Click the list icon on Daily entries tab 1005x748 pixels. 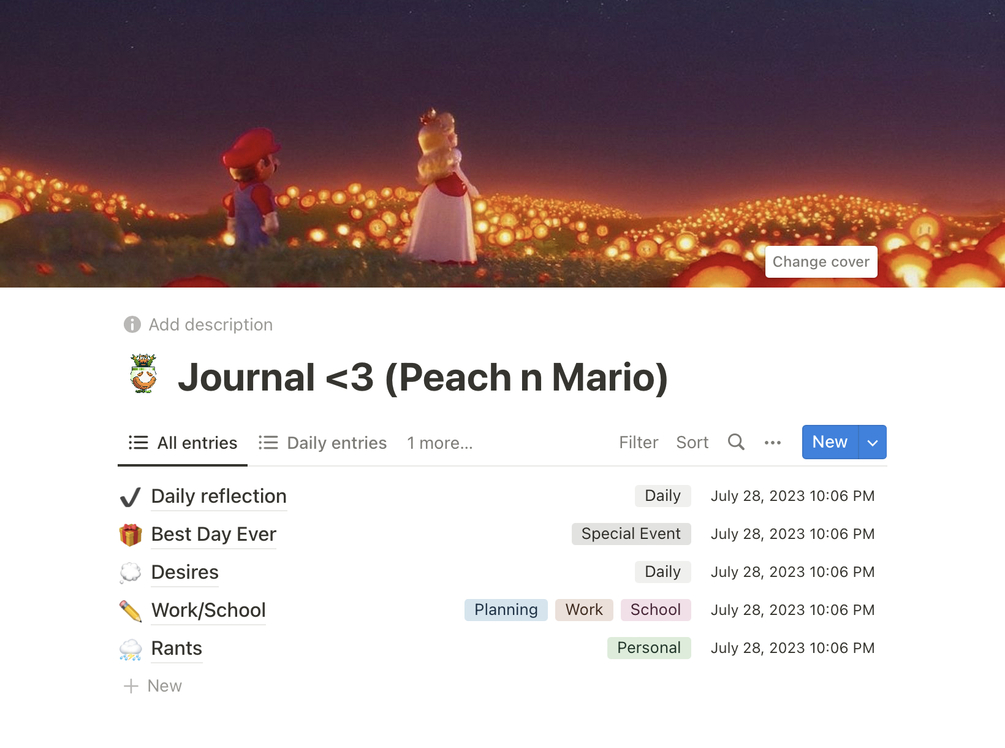pyautogui.click(x=268, y=442)
